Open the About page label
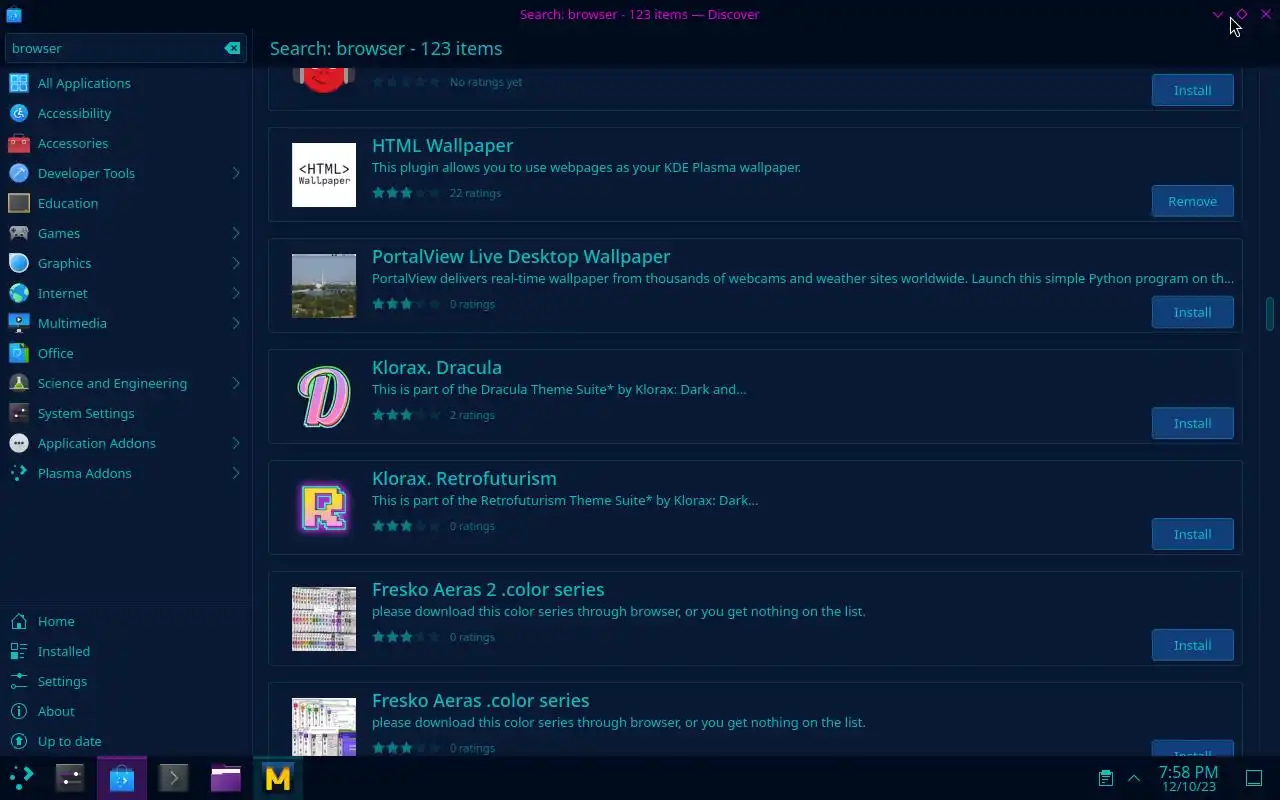The width and height of the screenshot is (1280, 800). pyautogui.click(x=56, y=711)
